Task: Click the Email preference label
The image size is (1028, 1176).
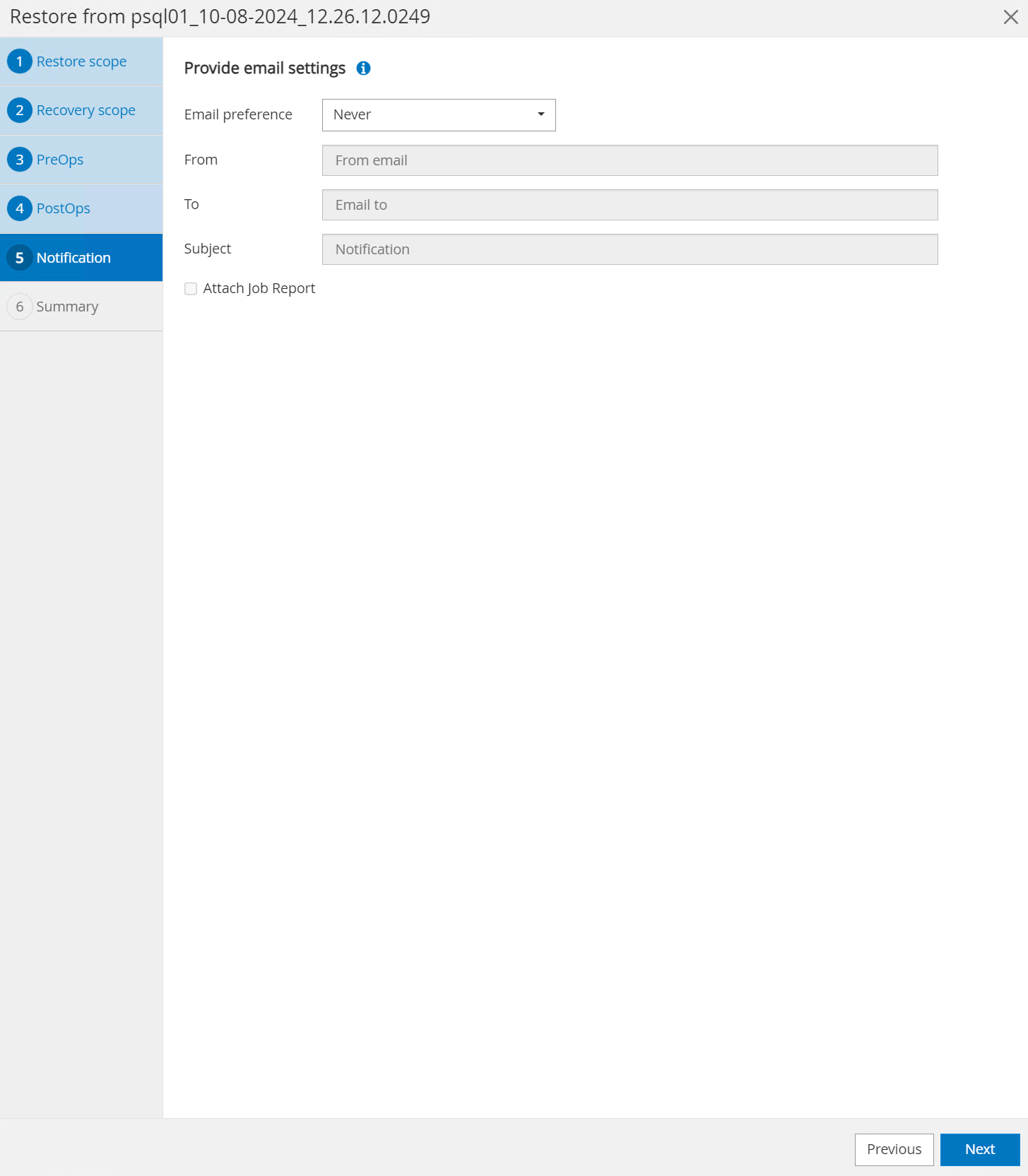Action: point(238,114)
